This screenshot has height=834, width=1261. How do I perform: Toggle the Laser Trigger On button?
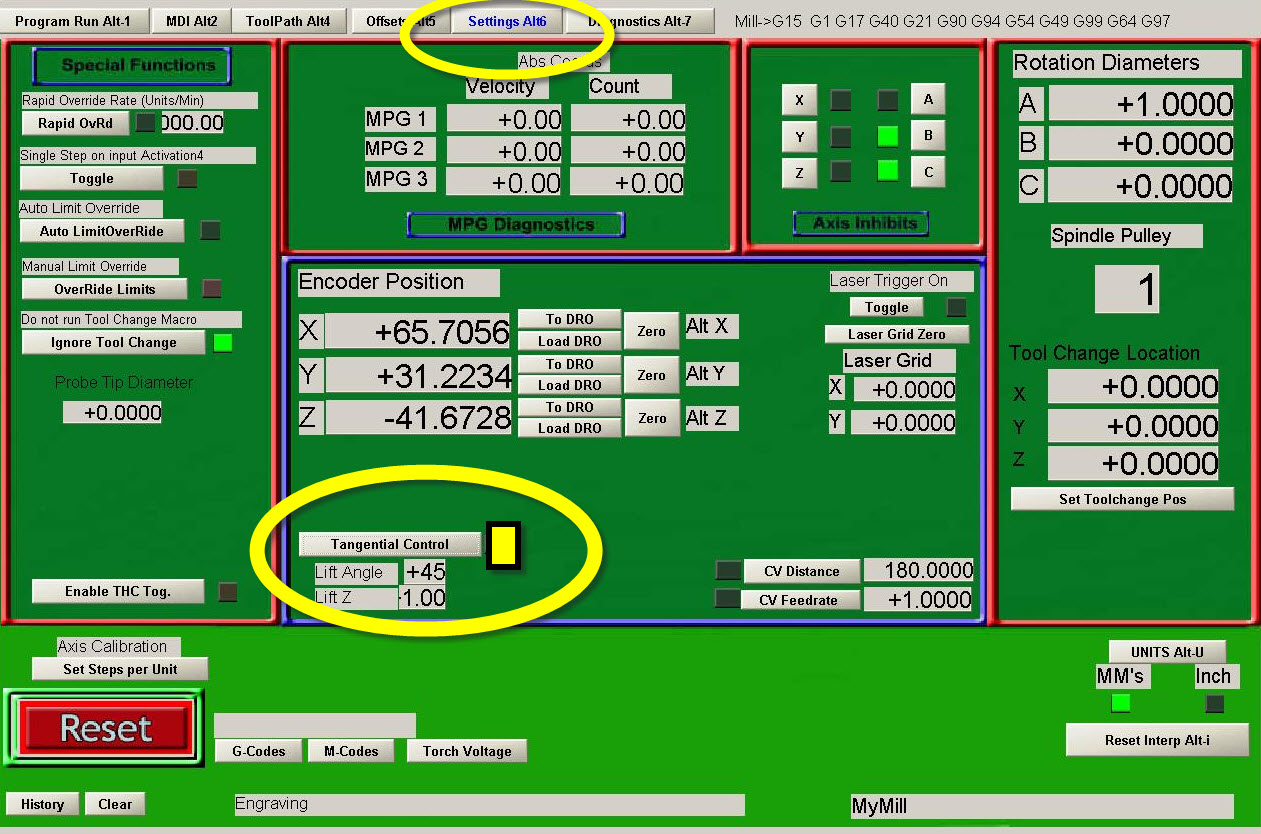[886, 307]
